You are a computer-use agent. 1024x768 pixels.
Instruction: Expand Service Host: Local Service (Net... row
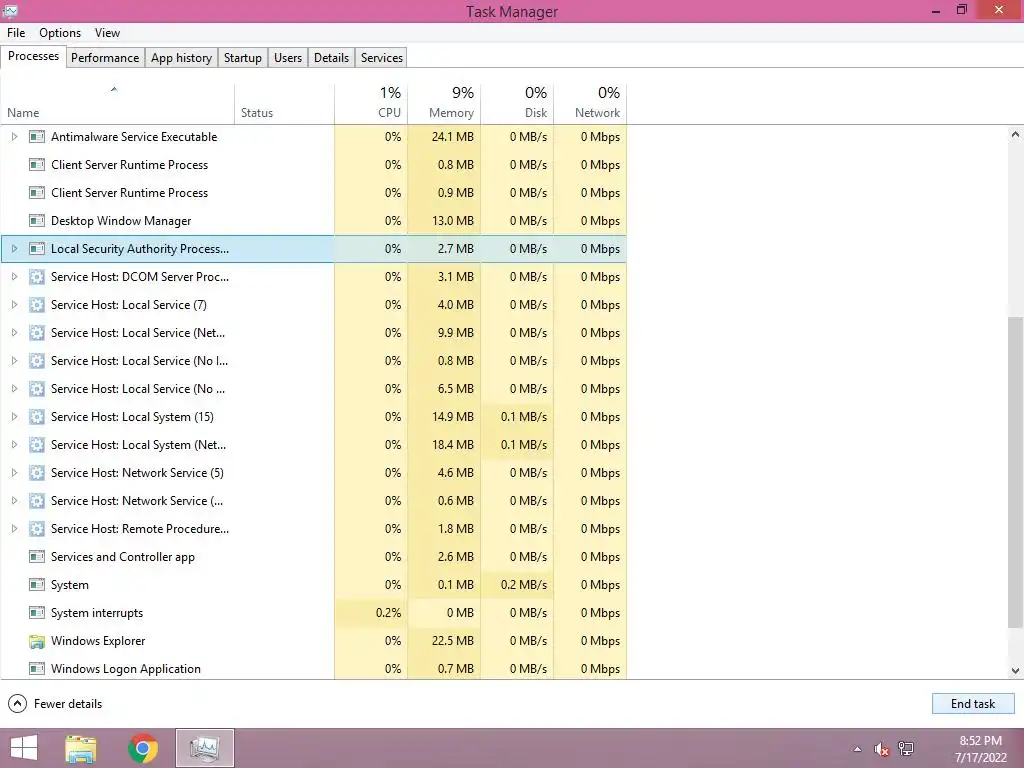pyautogui.click(x=14, y=333)
